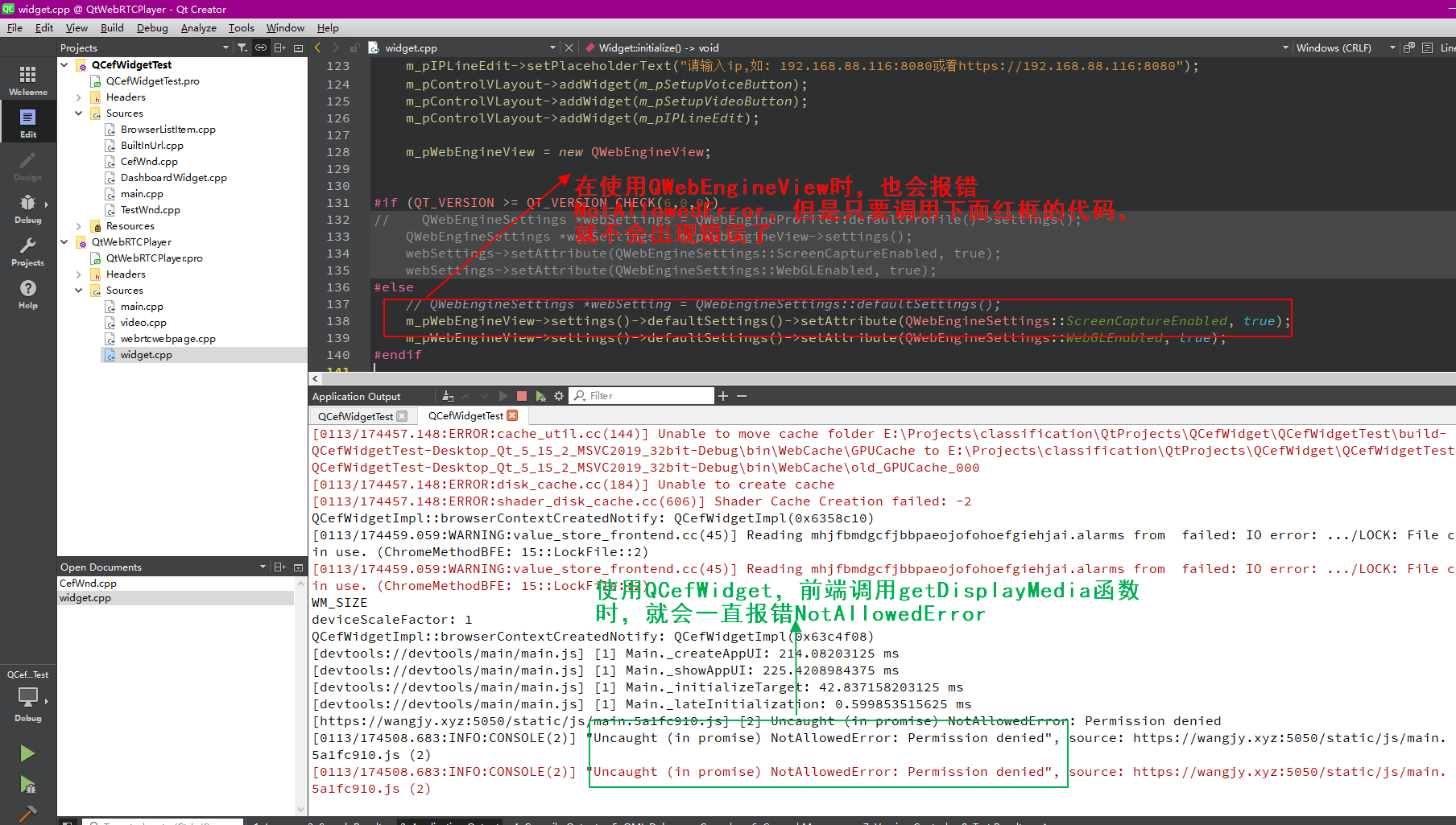This screenshot has height=825, width=1456.
Task: Open the QCef..Test kit selector
Action: pos(28,695)
